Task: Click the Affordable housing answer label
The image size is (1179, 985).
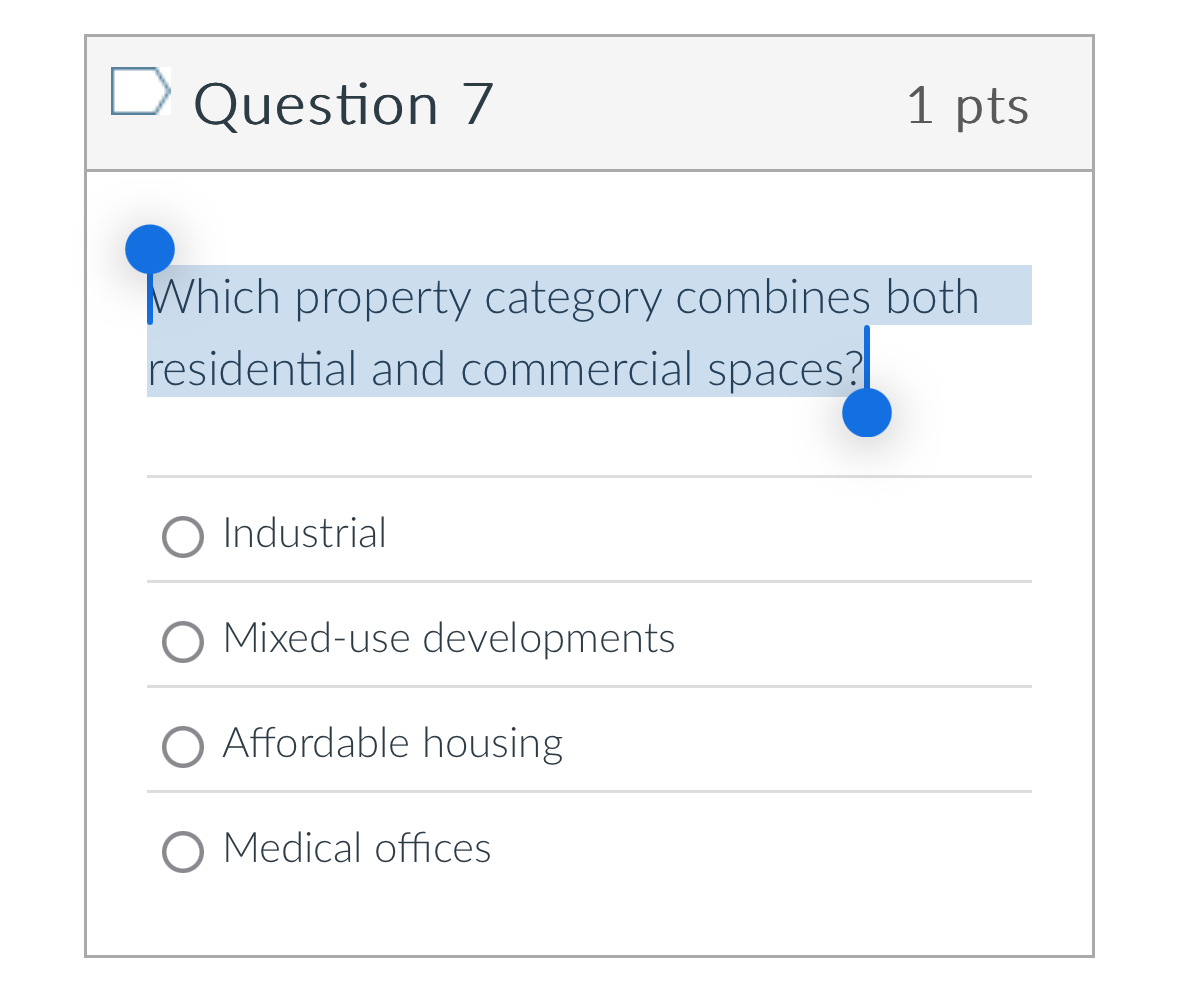Action: pyautogui.click(x=393, y=743)
